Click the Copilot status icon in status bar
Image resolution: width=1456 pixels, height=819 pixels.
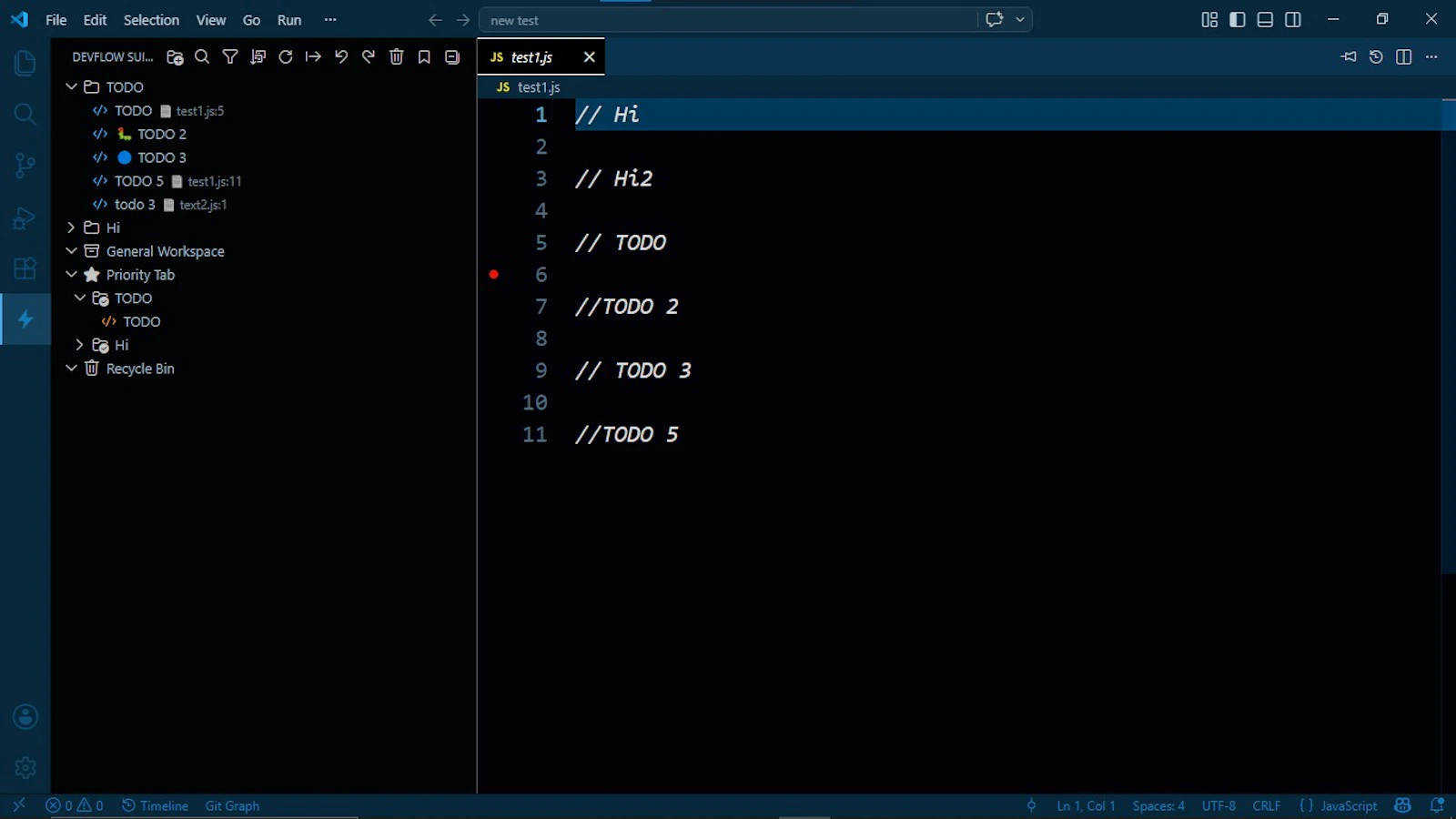pyautogui.click(x=1402, y=805)
